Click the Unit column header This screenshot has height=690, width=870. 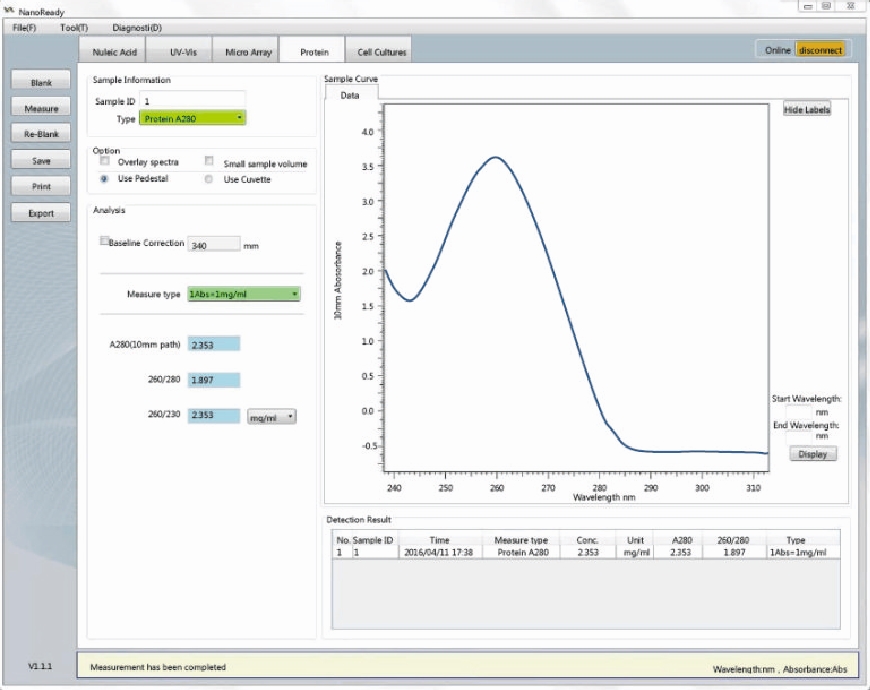635,540
